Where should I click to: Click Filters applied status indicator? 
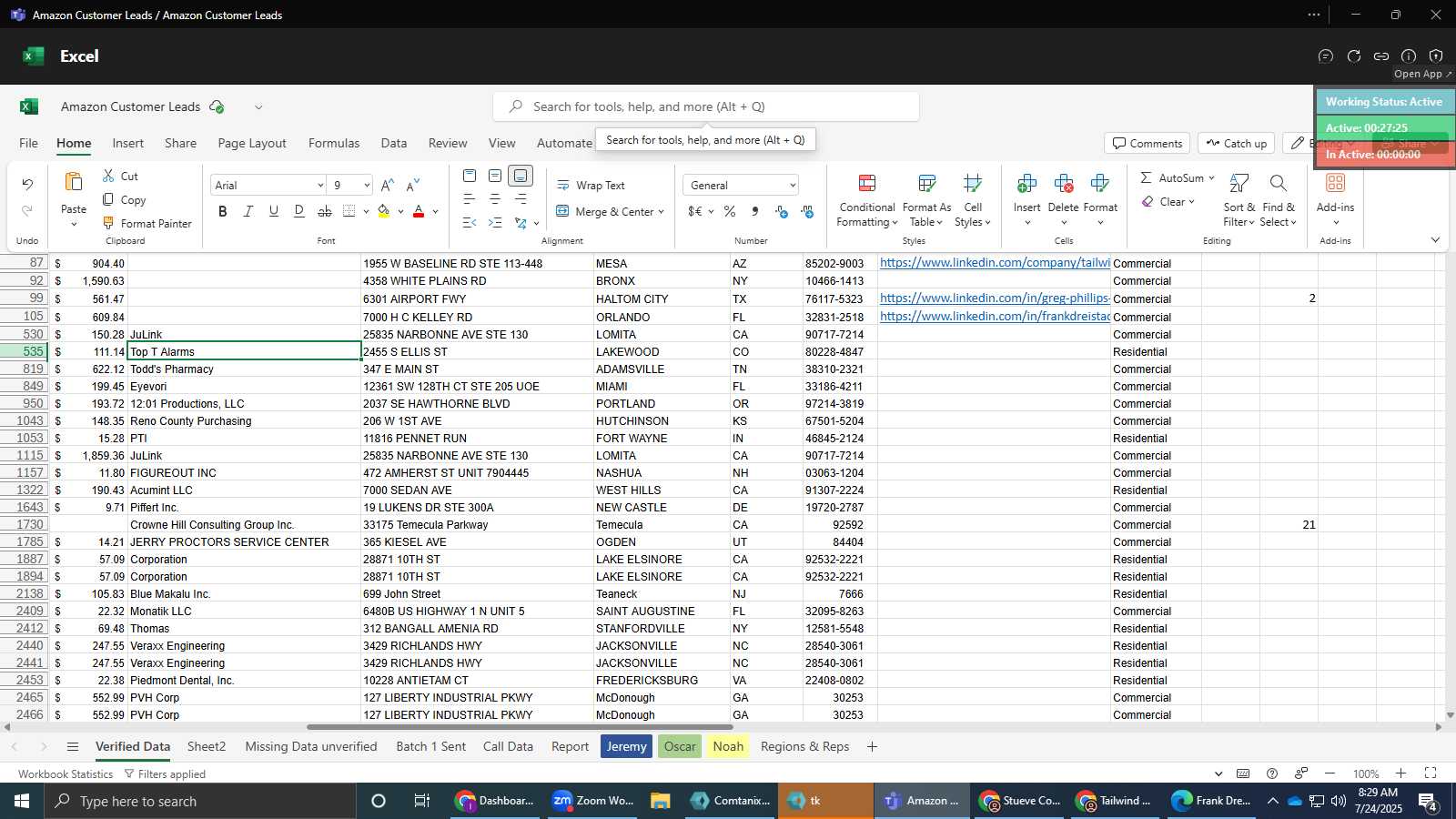pos(165,773)
